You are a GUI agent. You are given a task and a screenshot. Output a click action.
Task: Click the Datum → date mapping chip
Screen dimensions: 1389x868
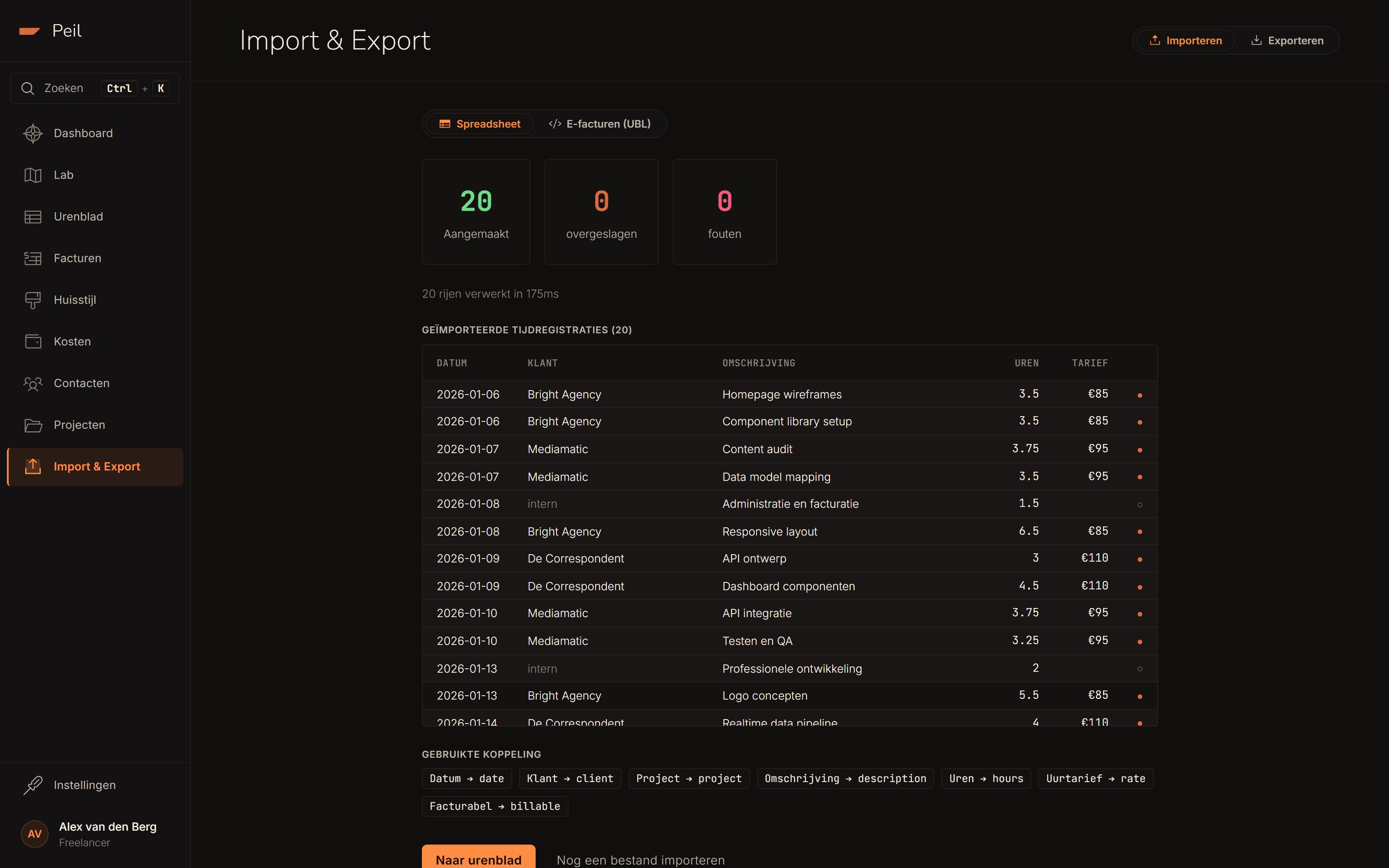(x=467, y=779)
